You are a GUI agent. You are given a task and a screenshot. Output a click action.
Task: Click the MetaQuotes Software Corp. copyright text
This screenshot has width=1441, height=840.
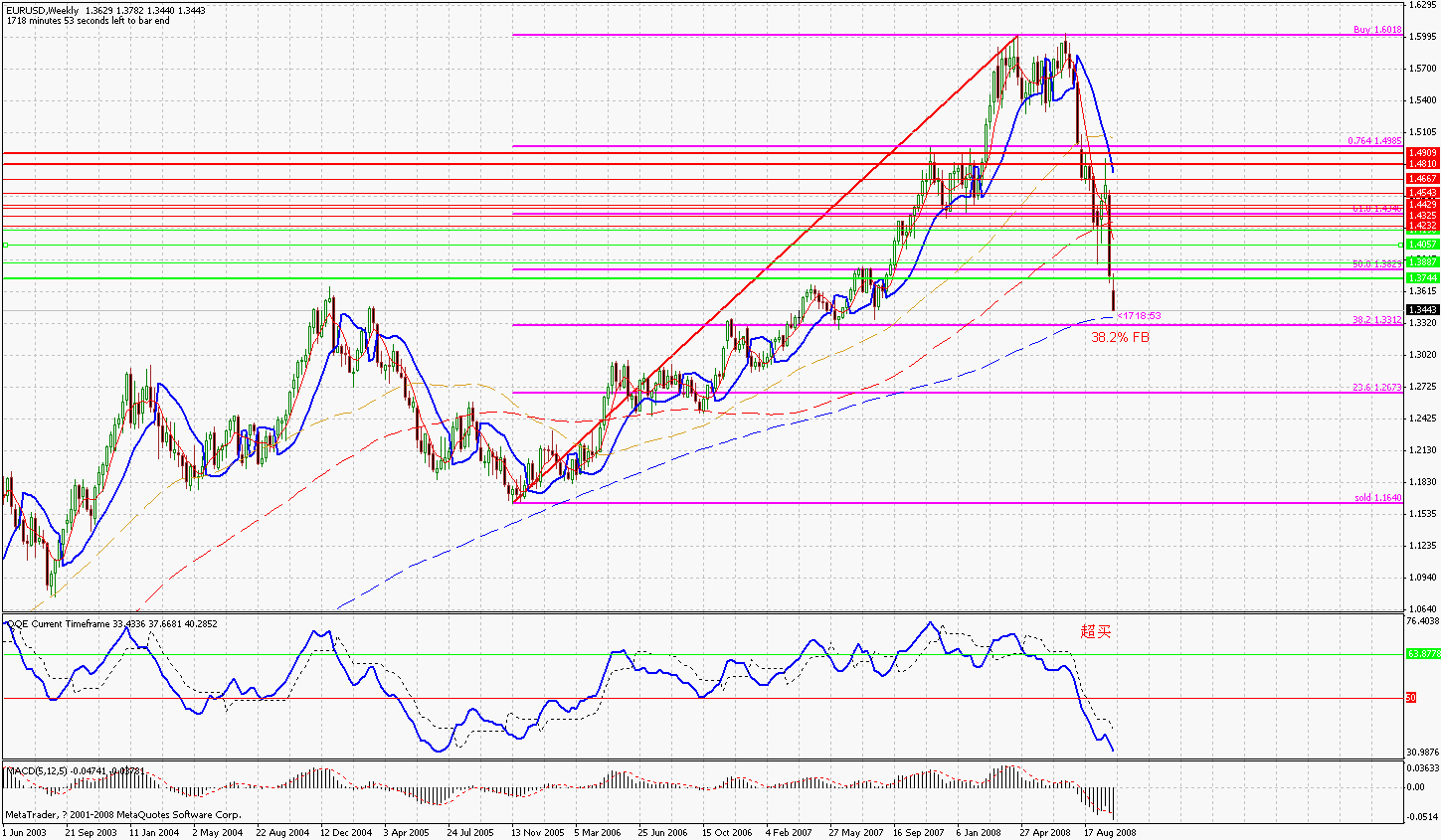[122, 815]
